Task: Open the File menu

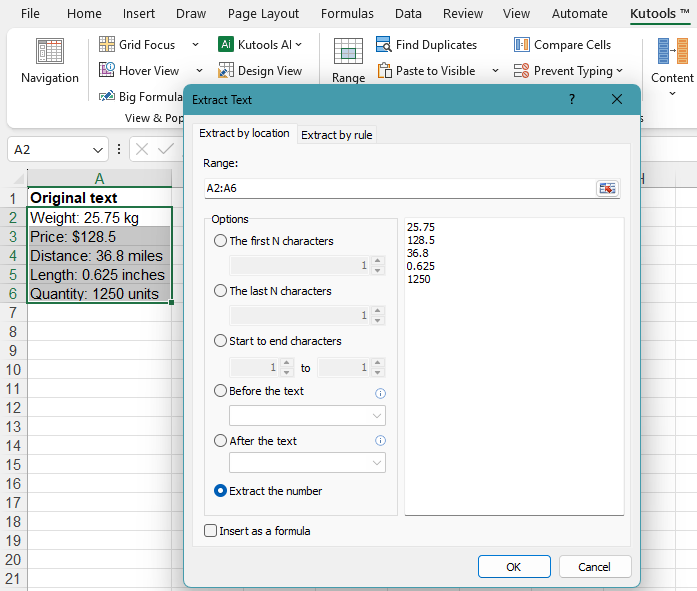Action: [x=30, y=14]
